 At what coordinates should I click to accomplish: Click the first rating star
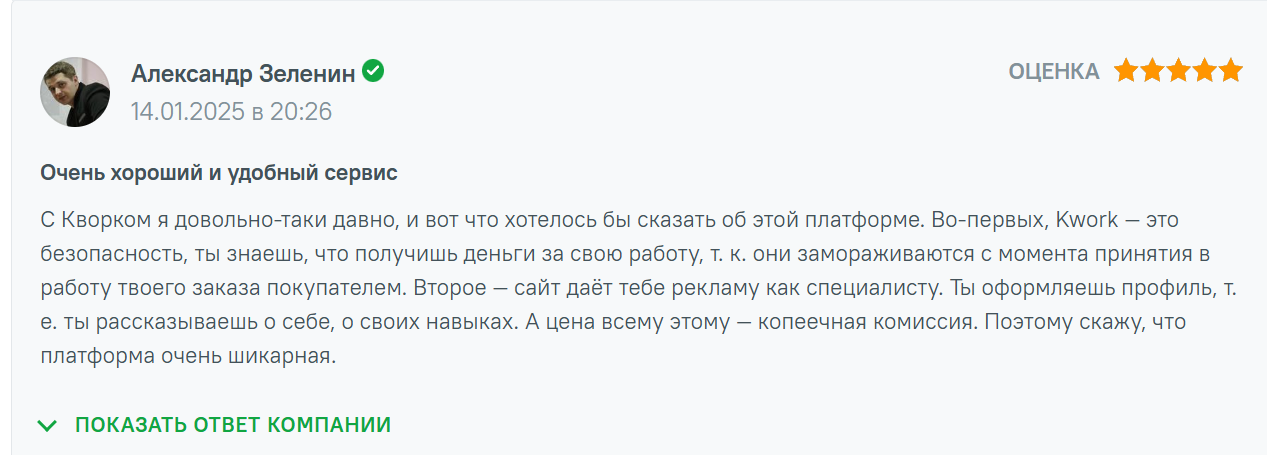[1127, 71]
